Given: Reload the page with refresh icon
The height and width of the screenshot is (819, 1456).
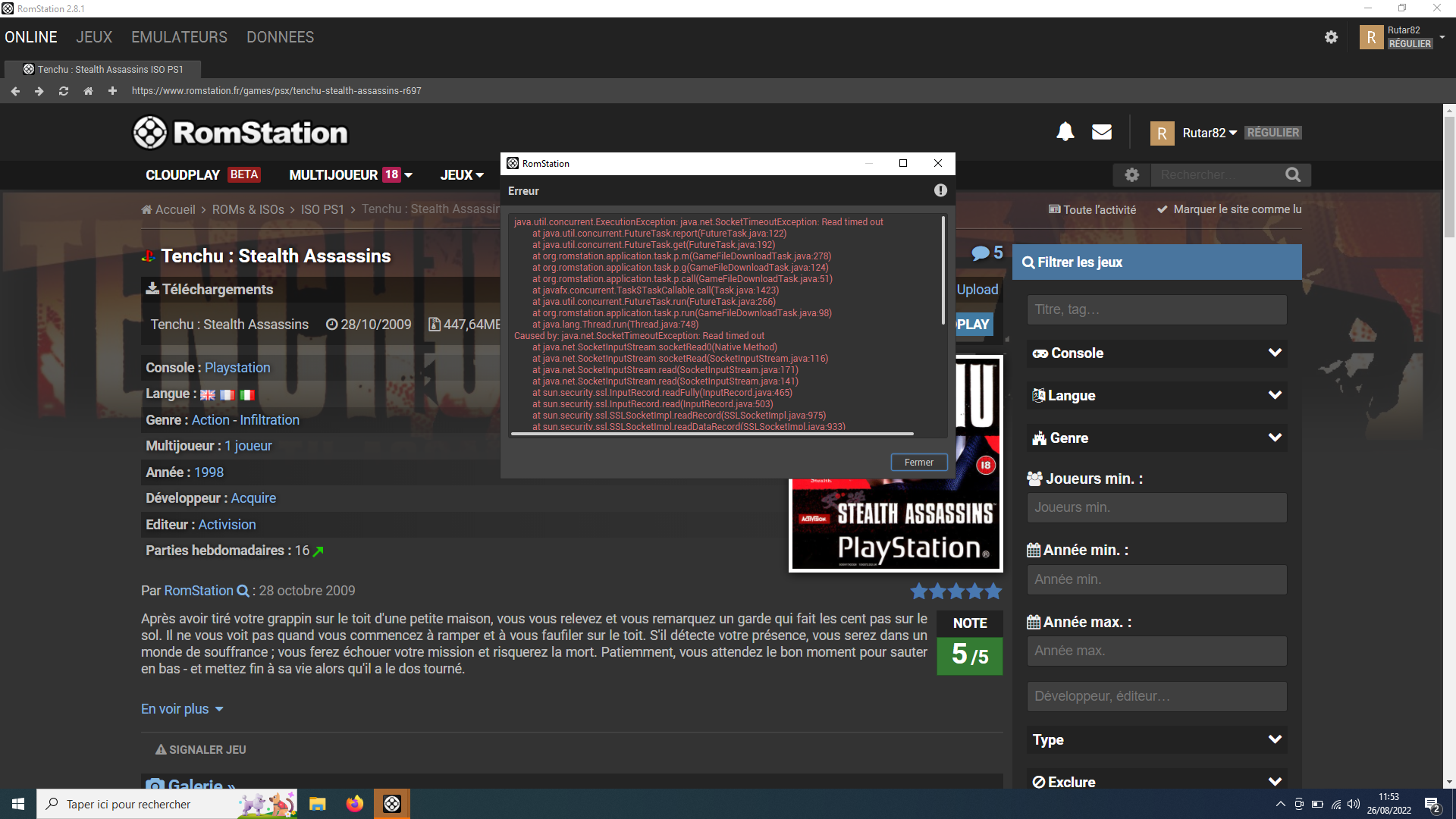Looking at the screenshot, I should click(x=64, y=91).
